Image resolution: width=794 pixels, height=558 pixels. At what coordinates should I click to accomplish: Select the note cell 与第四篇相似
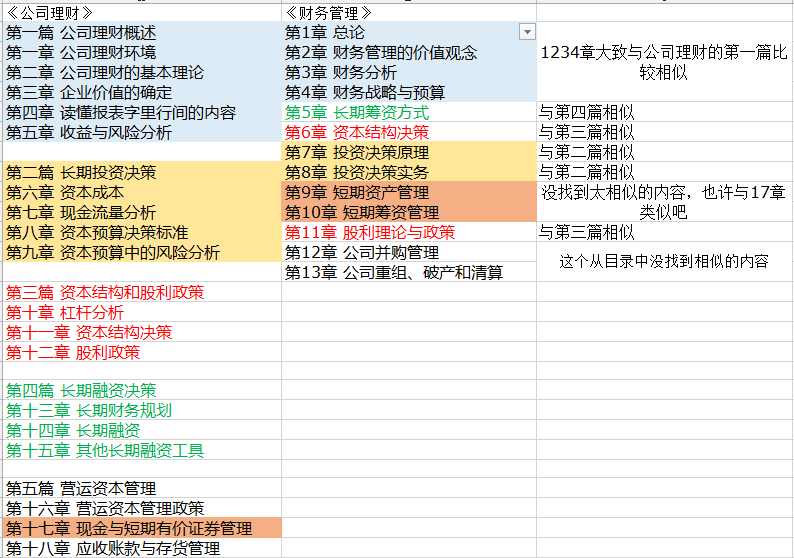click(x=664, y=112)
